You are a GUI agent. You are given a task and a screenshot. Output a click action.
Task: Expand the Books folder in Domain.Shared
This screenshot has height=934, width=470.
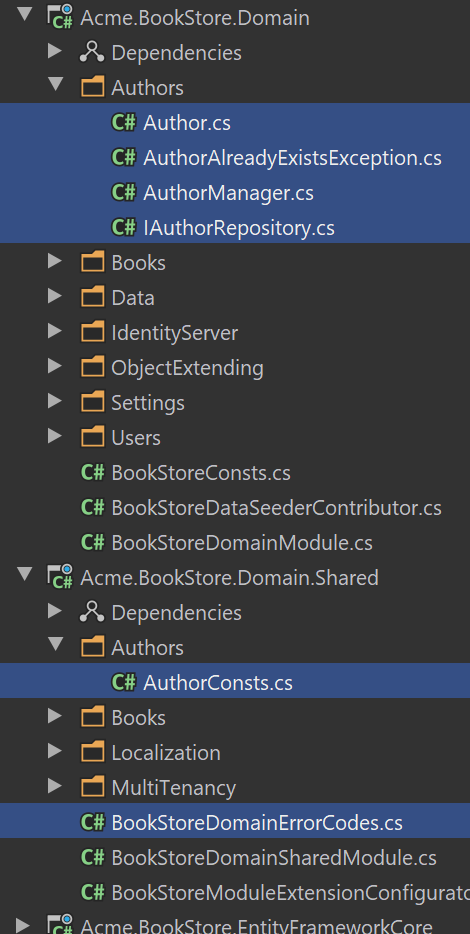tap(55, 716)
